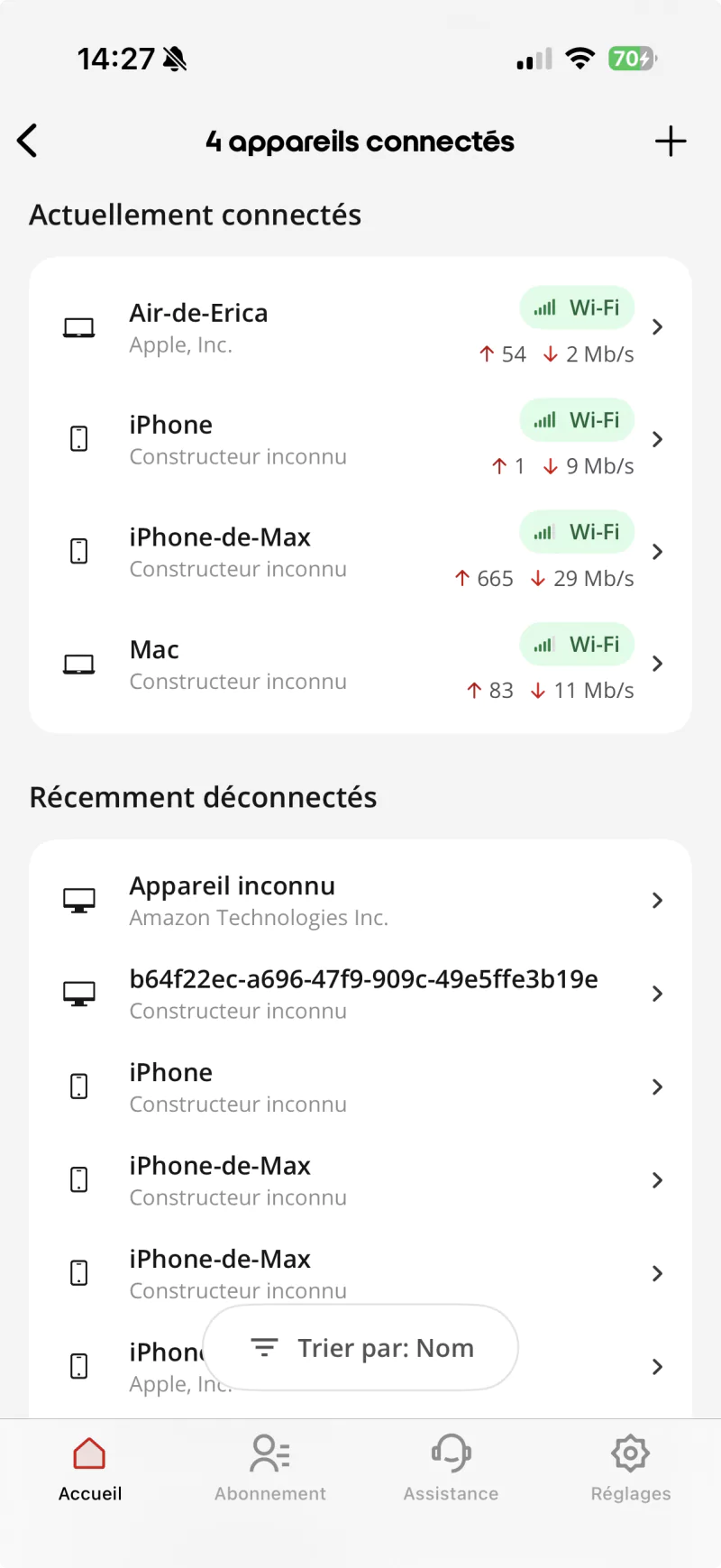Image resolution: width=721 pixels, height=1568 pixels.
Task: Tap the Wi-Fi signal badge for iPhone-de-Max
Action: tap(577, 533)
